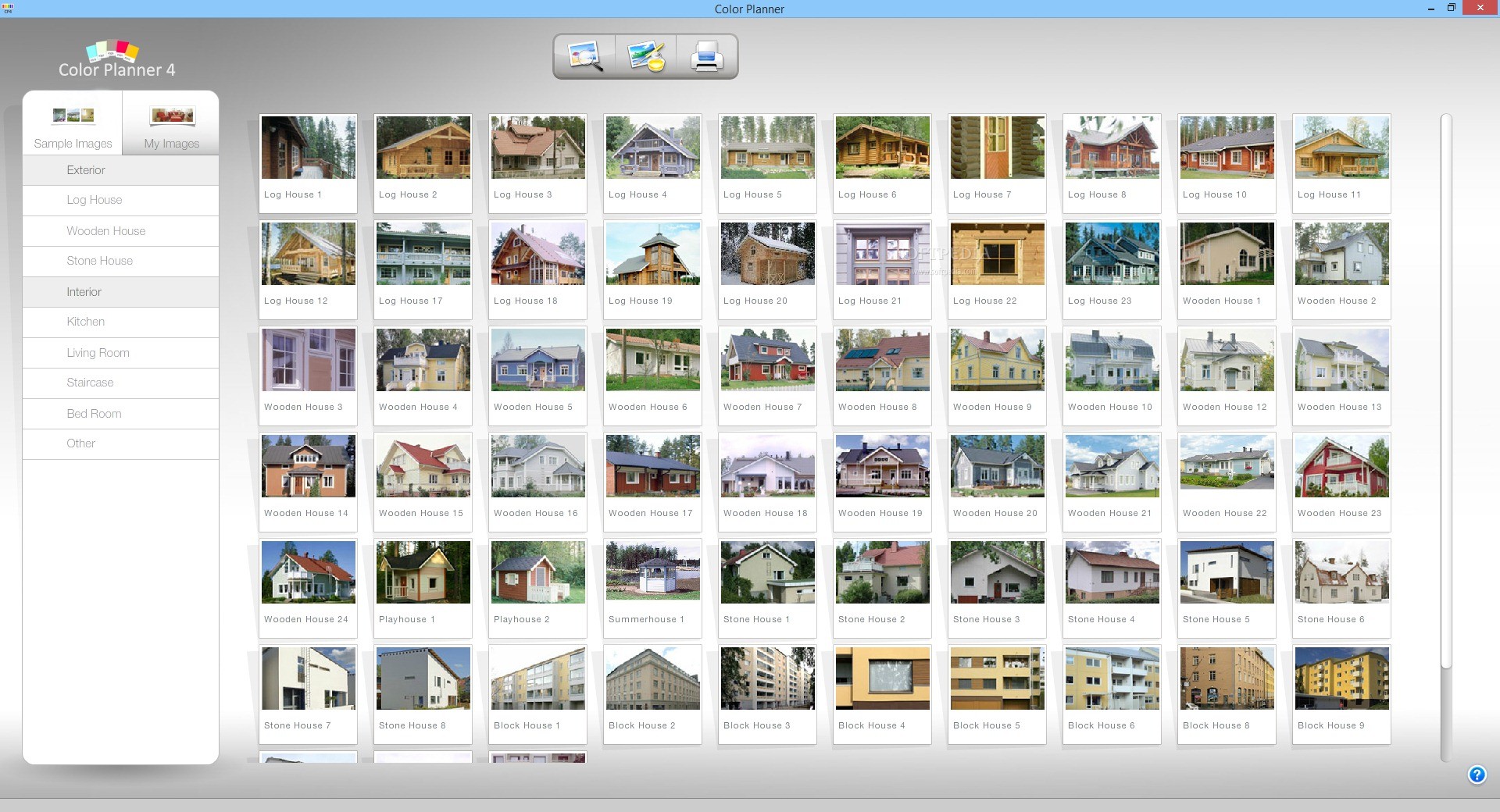Pick the Stone House 5 image
The height and width of the screenshot is (812, 1500).
[1227, 588]
